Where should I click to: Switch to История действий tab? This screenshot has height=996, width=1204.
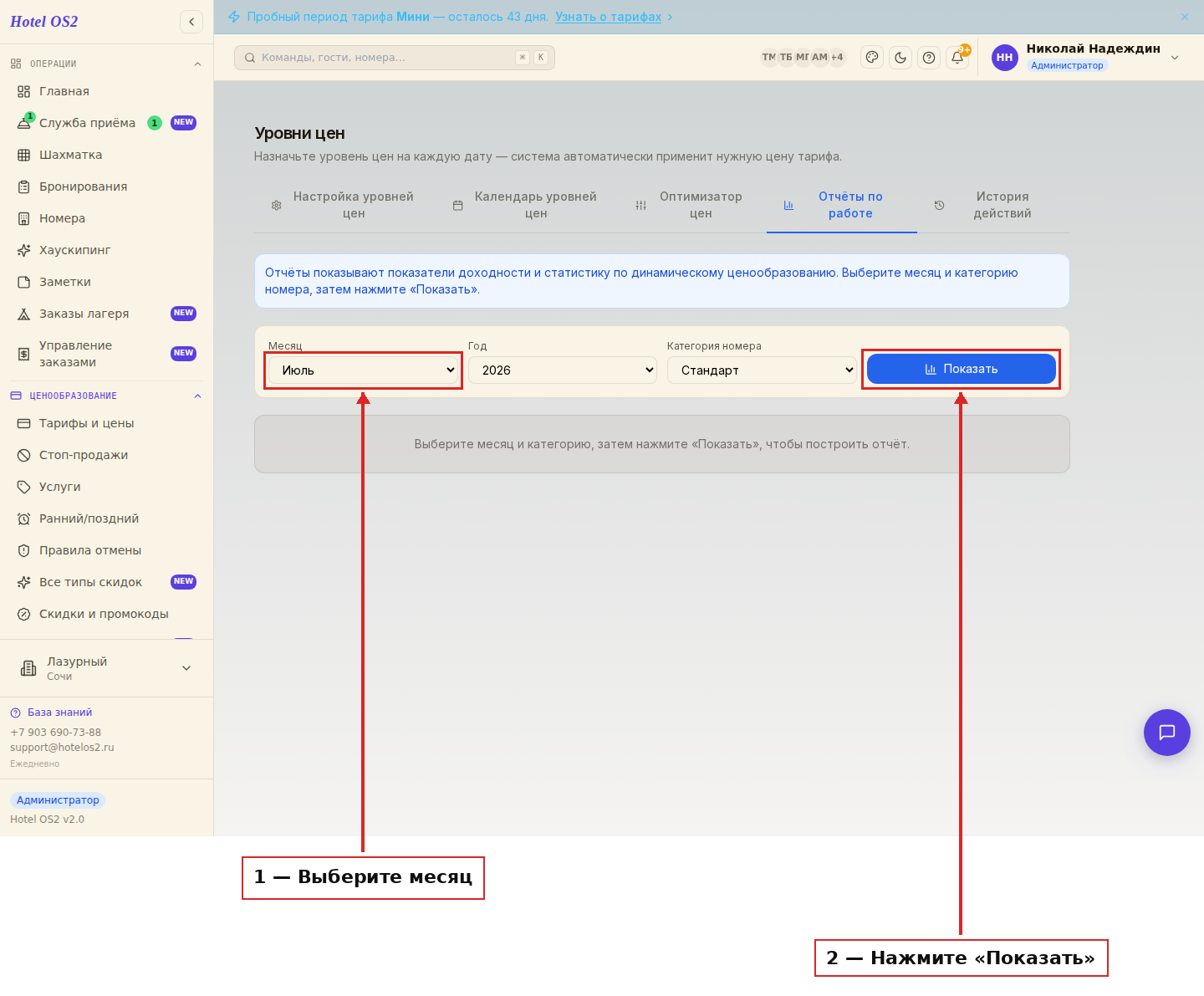(x=992, y=205)
